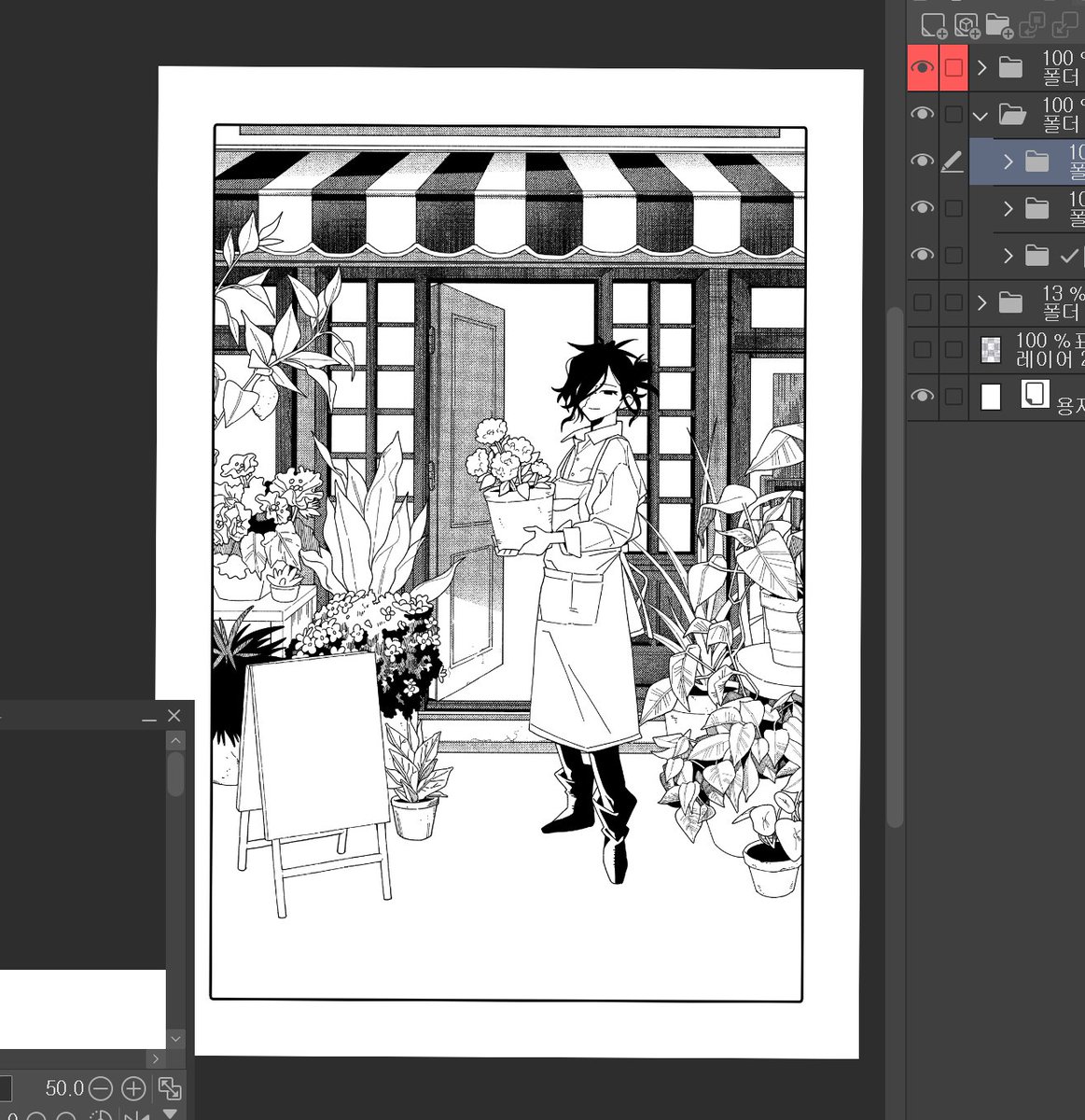1085x1120 pixels.
Task: Increase brush size with the plus button
Action: tap(132, 1087)
